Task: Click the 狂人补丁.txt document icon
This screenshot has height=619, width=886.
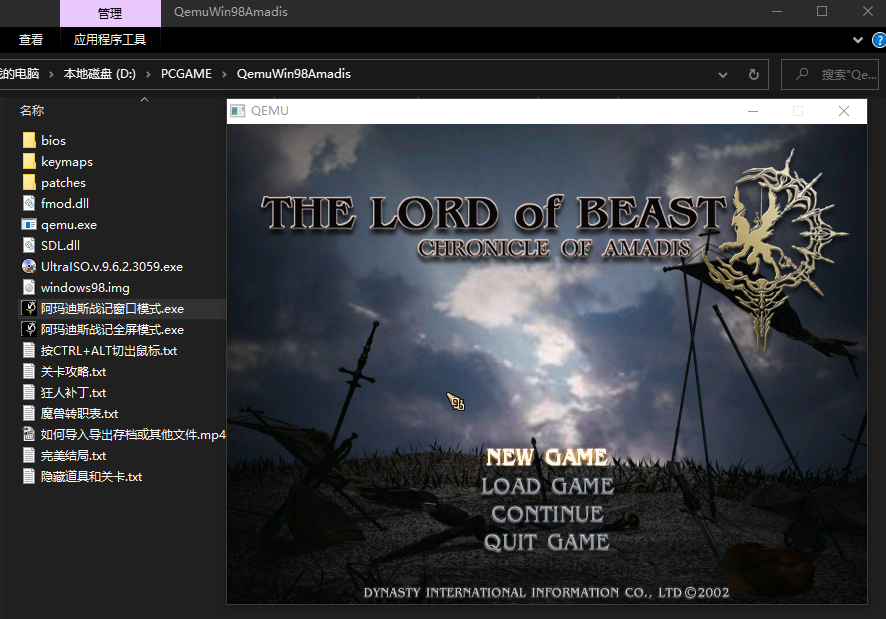Action: [x=29, y=392]
